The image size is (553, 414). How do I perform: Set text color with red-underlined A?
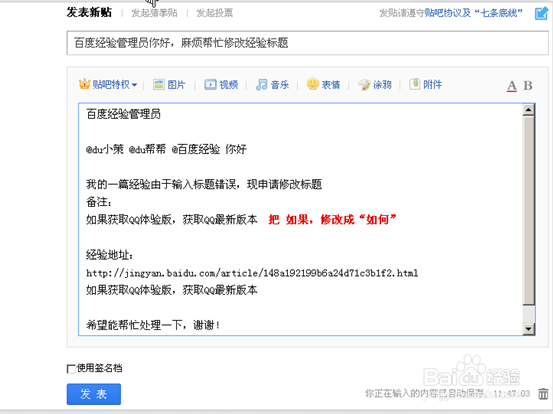pyautogui.click(x=512, y=86)
